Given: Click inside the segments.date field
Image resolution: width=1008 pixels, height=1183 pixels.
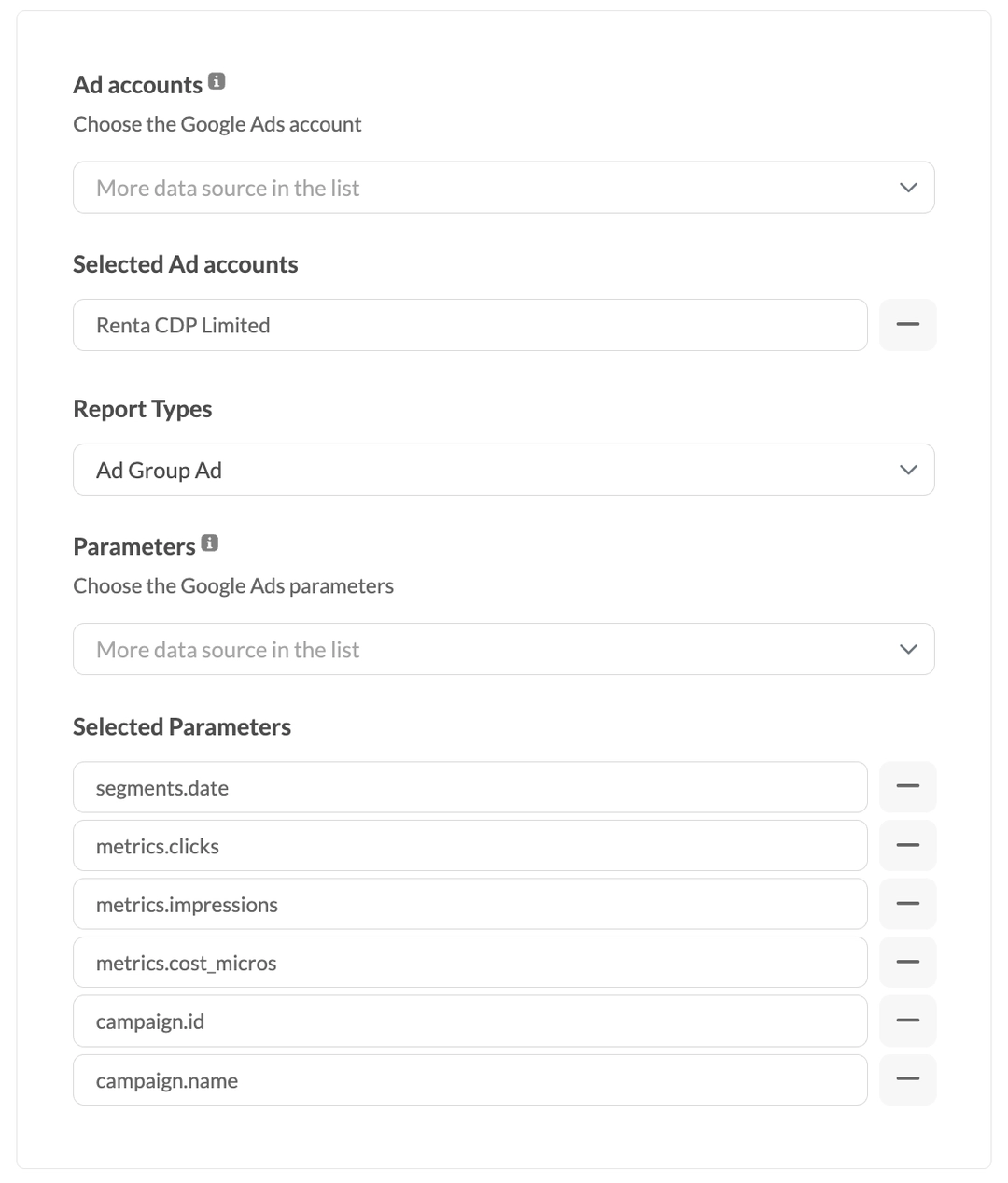Looking at the screenshot, I should point(373,786).
